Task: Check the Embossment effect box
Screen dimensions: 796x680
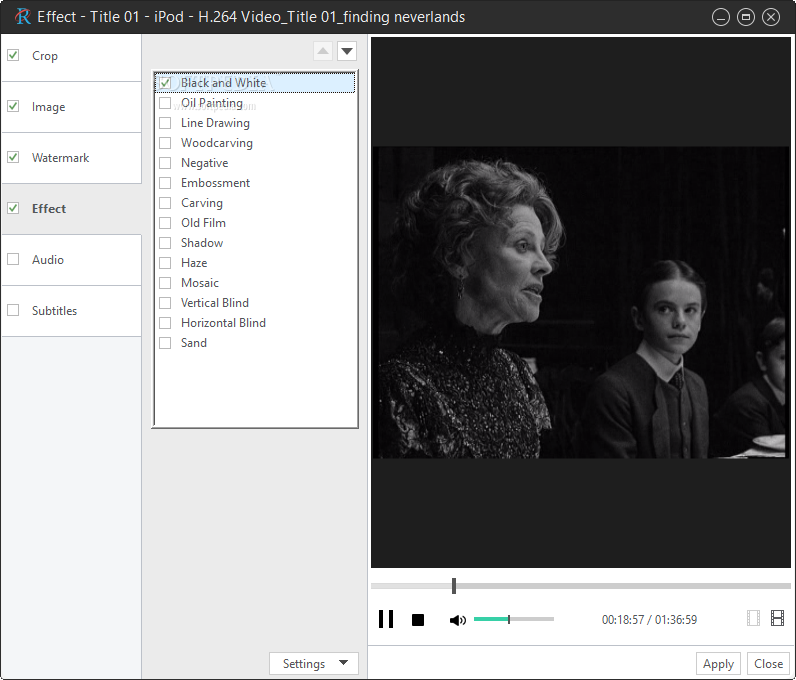Action: (165, 183)
